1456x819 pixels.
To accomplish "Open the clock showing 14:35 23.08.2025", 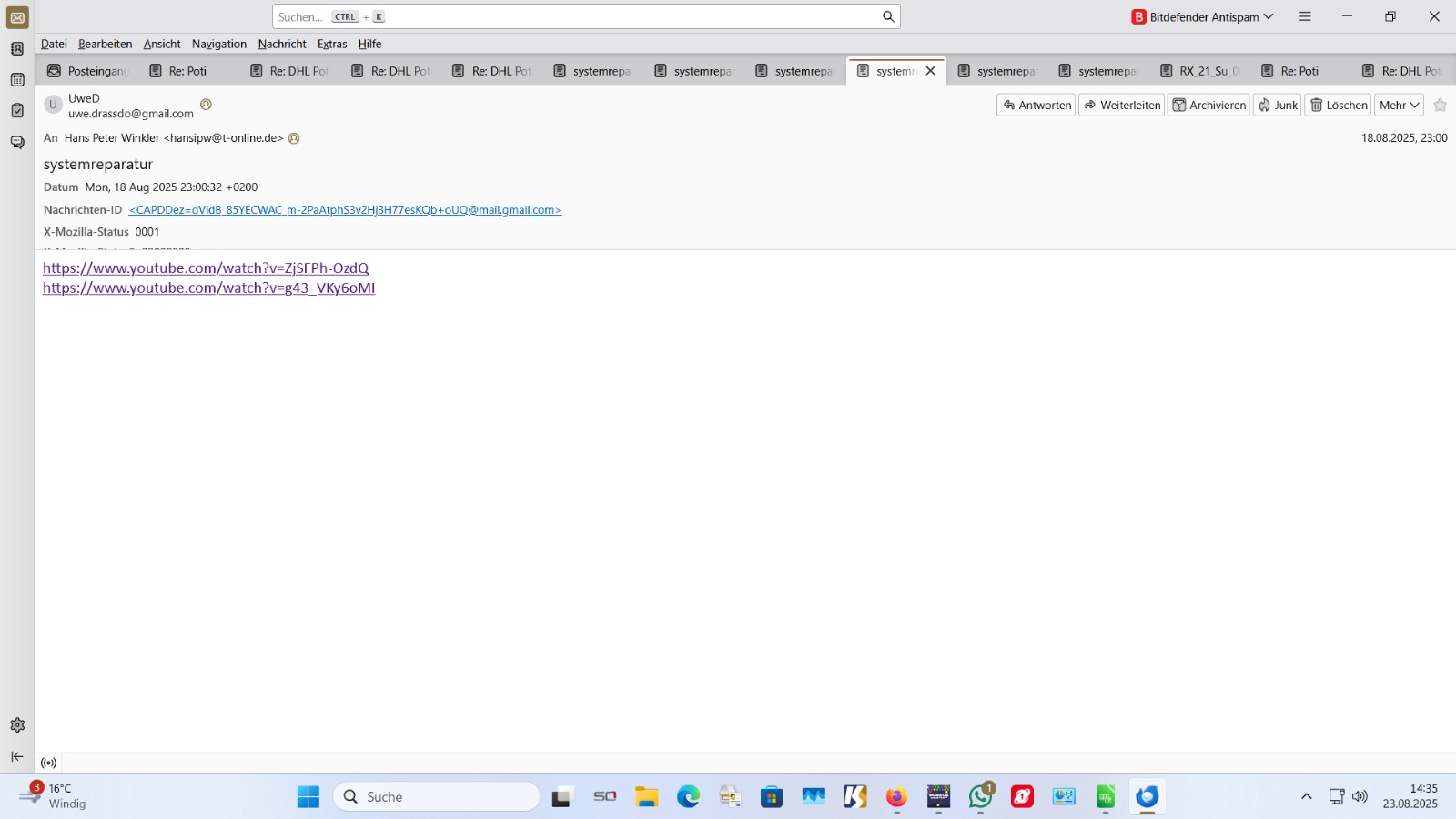I will 1410,796.
